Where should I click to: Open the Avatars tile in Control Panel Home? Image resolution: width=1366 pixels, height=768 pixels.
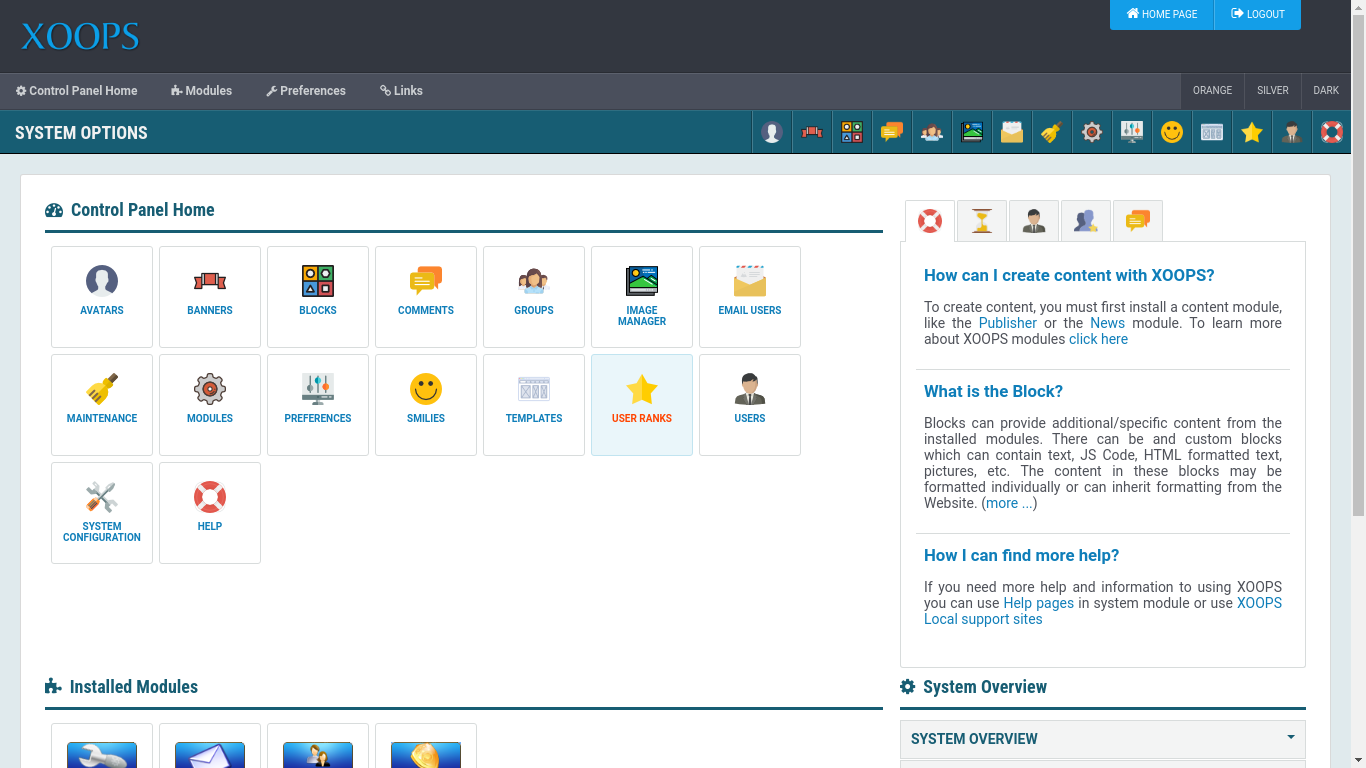pyautogui.click(x=102, y=296)
